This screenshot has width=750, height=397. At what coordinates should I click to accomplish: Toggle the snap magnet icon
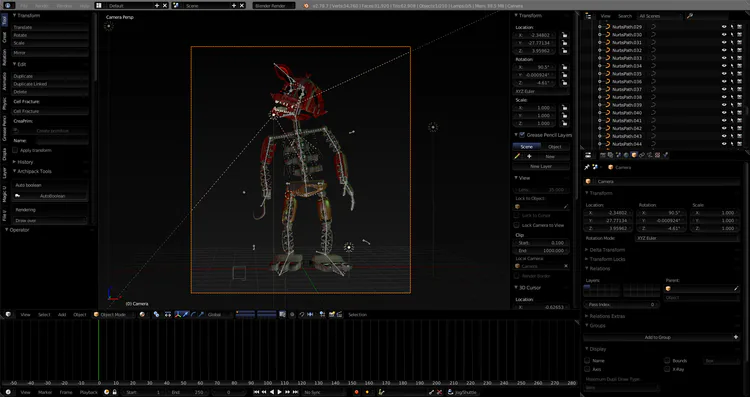(x=302, y=314)
